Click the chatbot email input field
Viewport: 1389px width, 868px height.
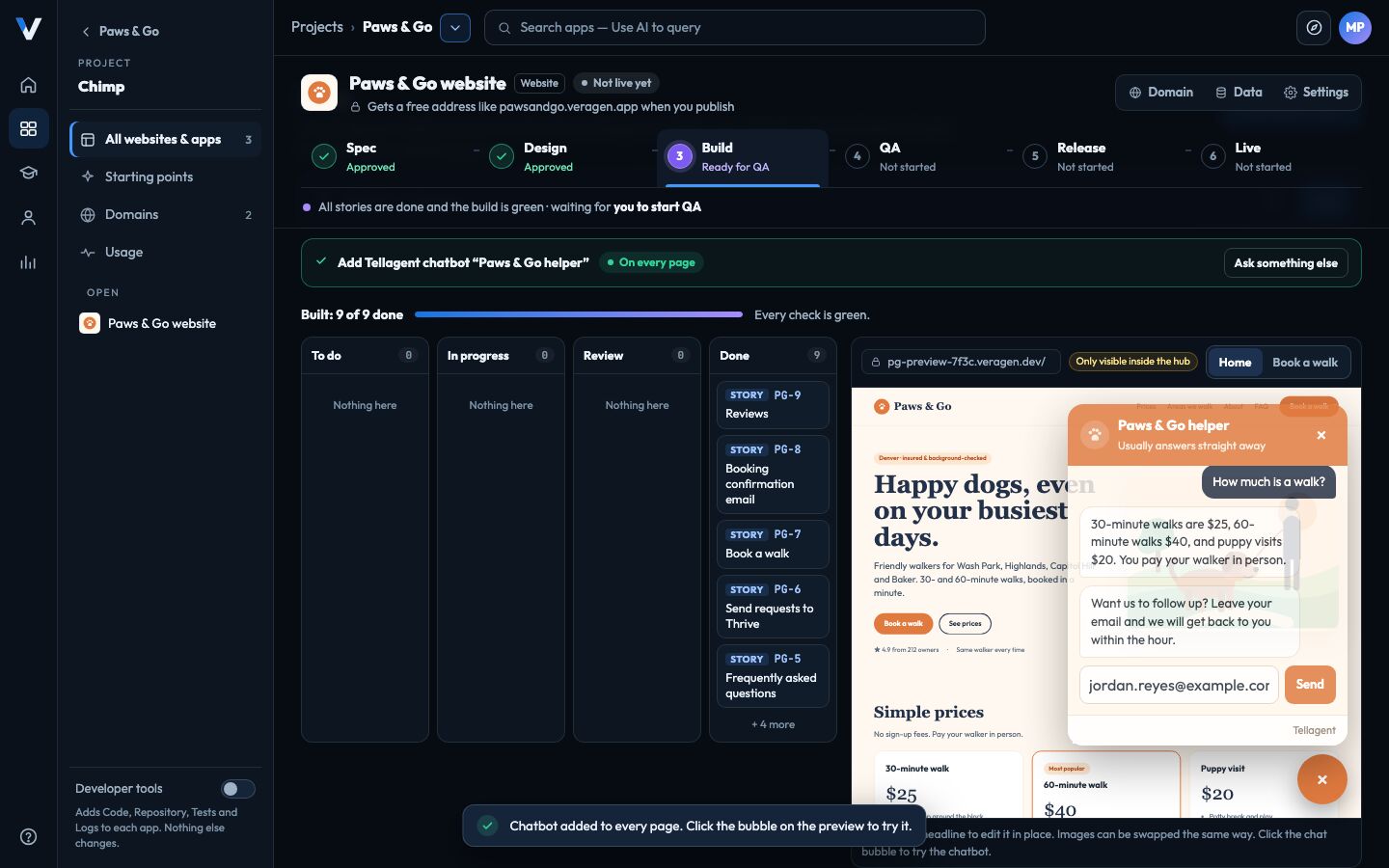(x=1179, y=685)
